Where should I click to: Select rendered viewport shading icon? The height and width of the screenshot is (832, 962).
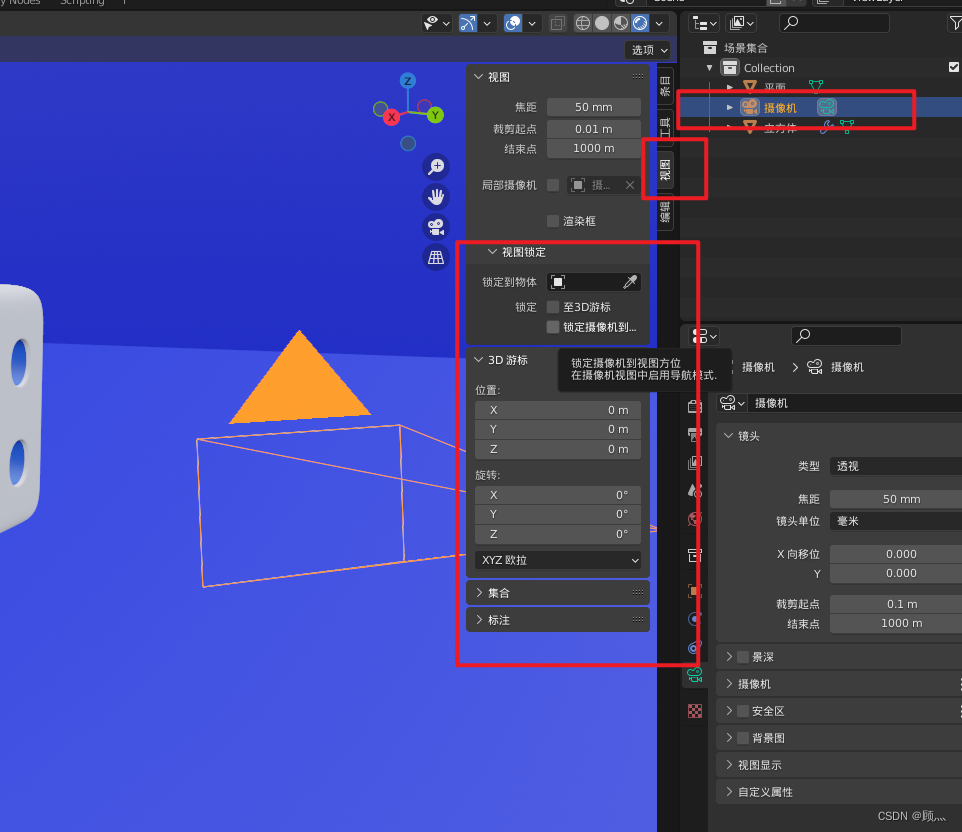(640, 23)
